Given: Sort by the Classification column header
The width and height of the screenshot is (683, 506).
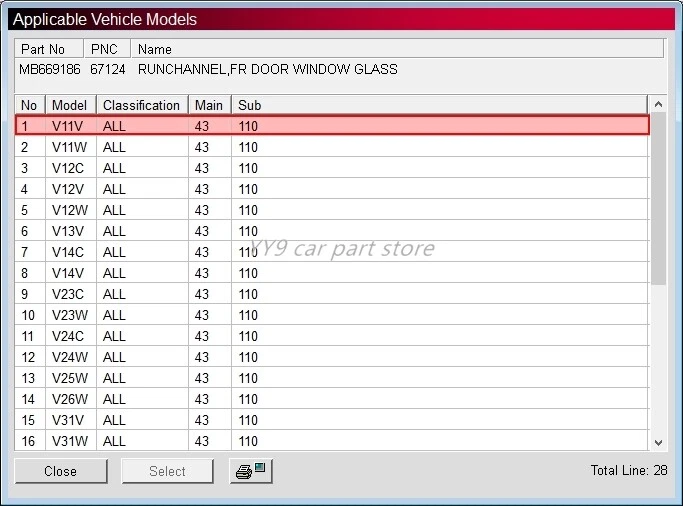Looking at the screenshot, I should (142, 105).
